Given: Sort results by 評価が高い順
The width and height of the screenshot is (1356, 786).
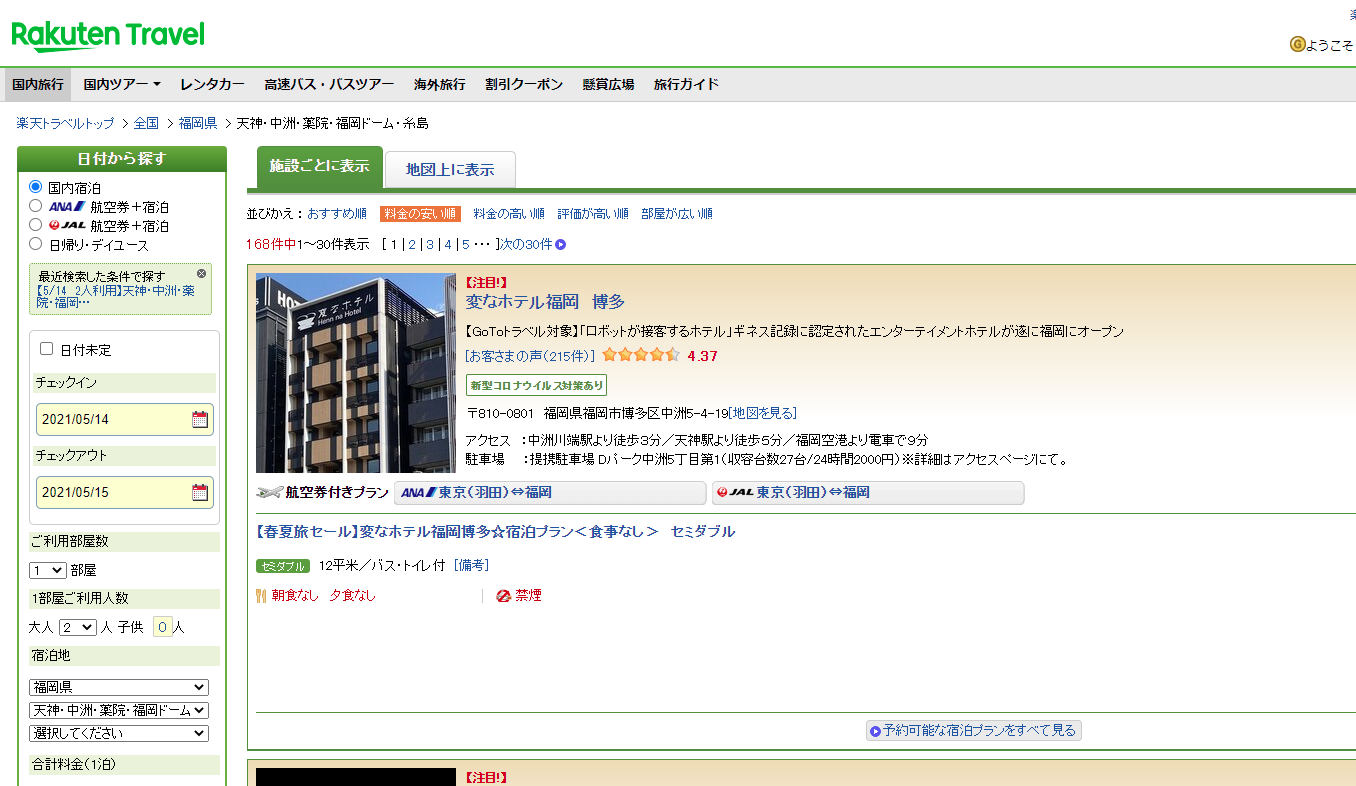Looking at the screenshot, I should pos(593,214).
